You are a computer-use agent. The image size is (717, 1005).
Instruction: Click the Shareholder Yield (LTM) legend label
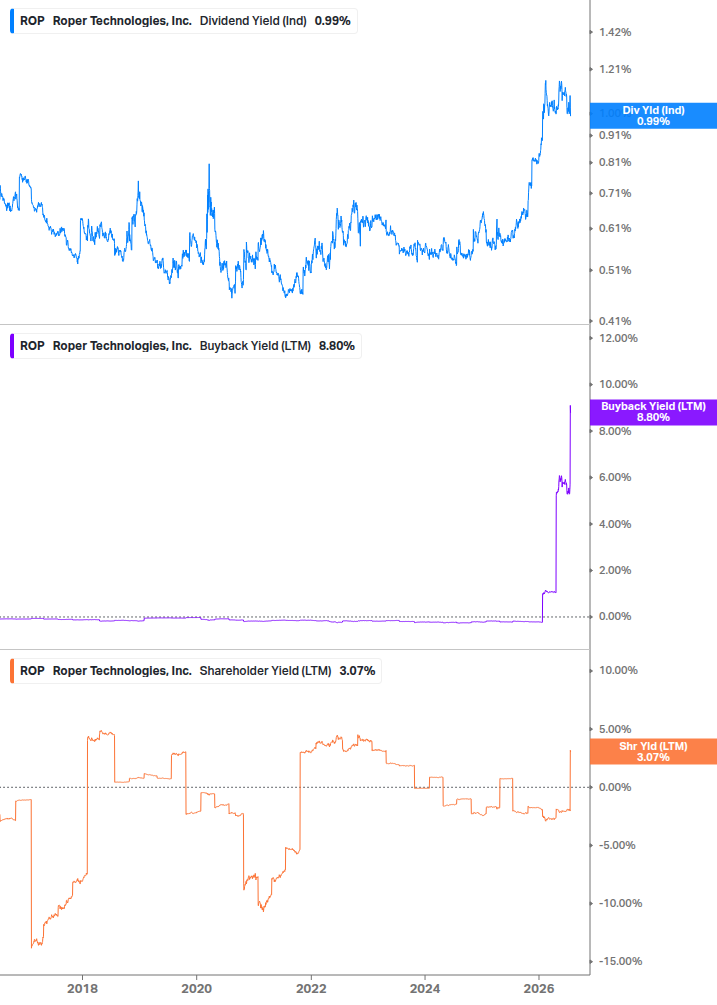click(x=265, y=671)
